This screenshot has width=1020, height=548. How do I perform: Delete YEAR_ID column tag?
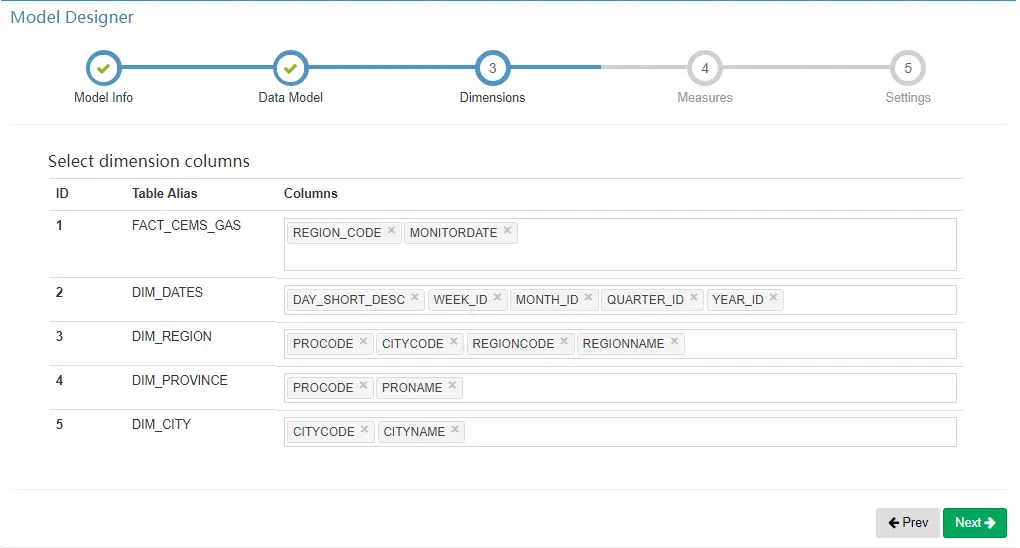(773, 297)
